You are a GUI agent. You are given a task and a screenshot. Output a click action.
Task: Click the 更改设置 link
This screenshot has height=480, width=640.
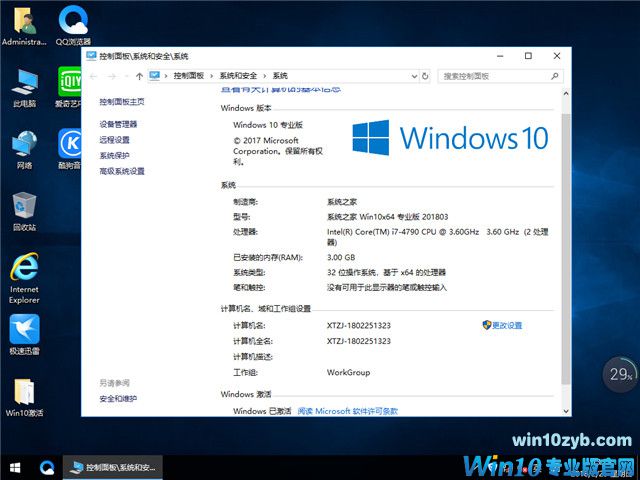[507, 325]
